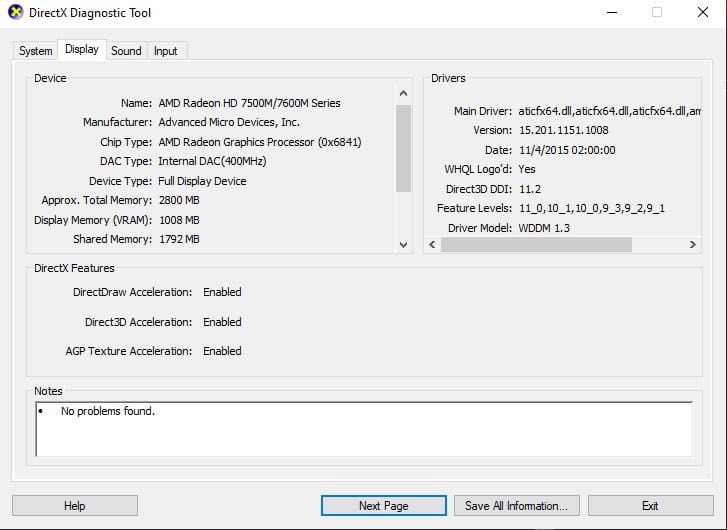Image resolution: width=727 pixels, height=530 pixels.
Task: Click the Main Driver aticfx64.dll value
Action: tap(609, 111)
